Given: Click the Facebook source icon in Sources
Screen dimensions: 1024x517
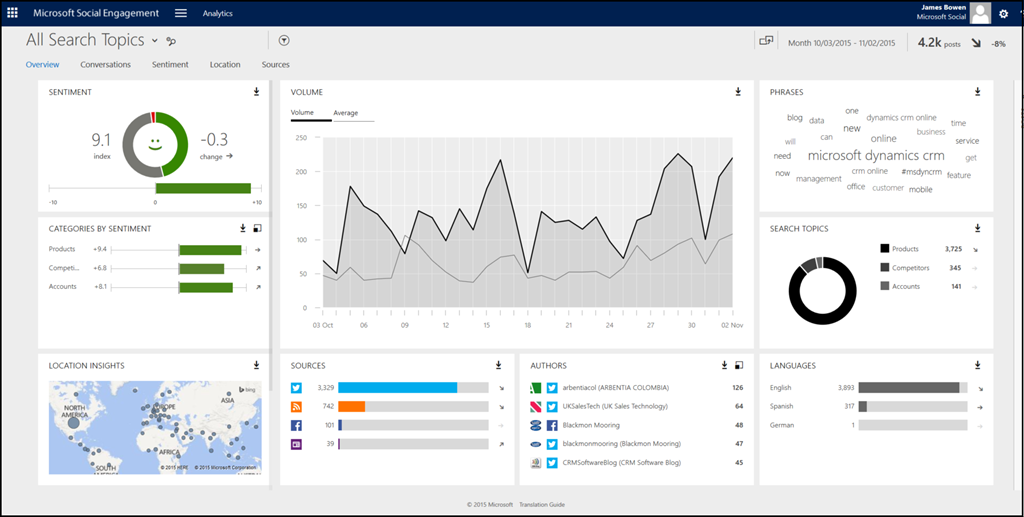Looking at the screenshot, I should 296,425.
